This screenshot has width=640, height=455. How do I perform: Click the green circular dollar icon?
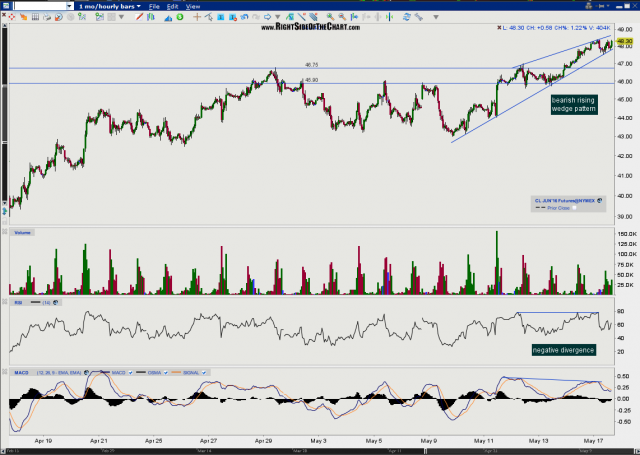[x=180, y=17]
